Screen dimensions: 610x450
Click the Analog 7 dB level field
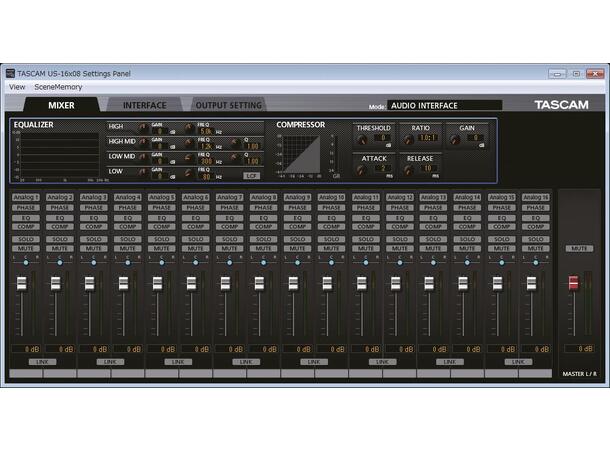click(230, 349)
